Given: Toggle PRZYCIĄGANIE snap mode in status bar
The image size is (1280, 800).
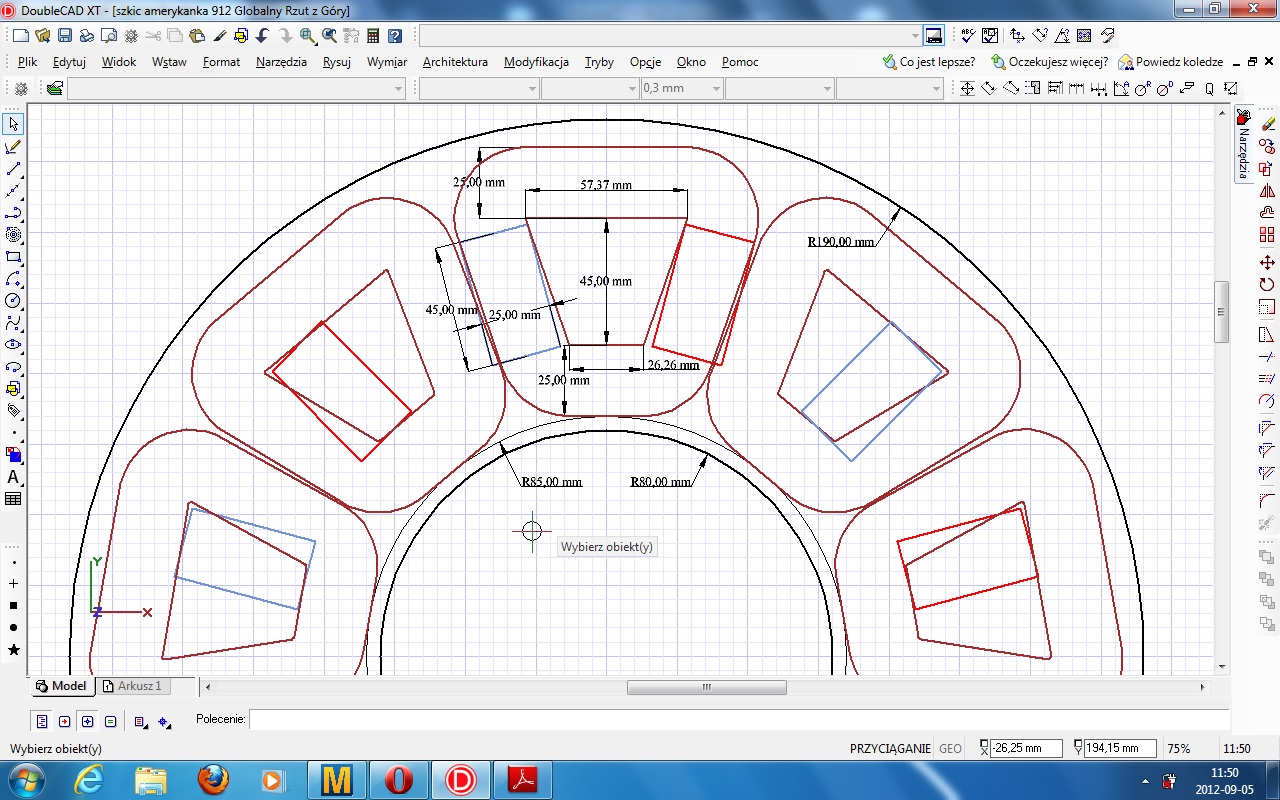Looking at the screenshot, I should (890, 749).
